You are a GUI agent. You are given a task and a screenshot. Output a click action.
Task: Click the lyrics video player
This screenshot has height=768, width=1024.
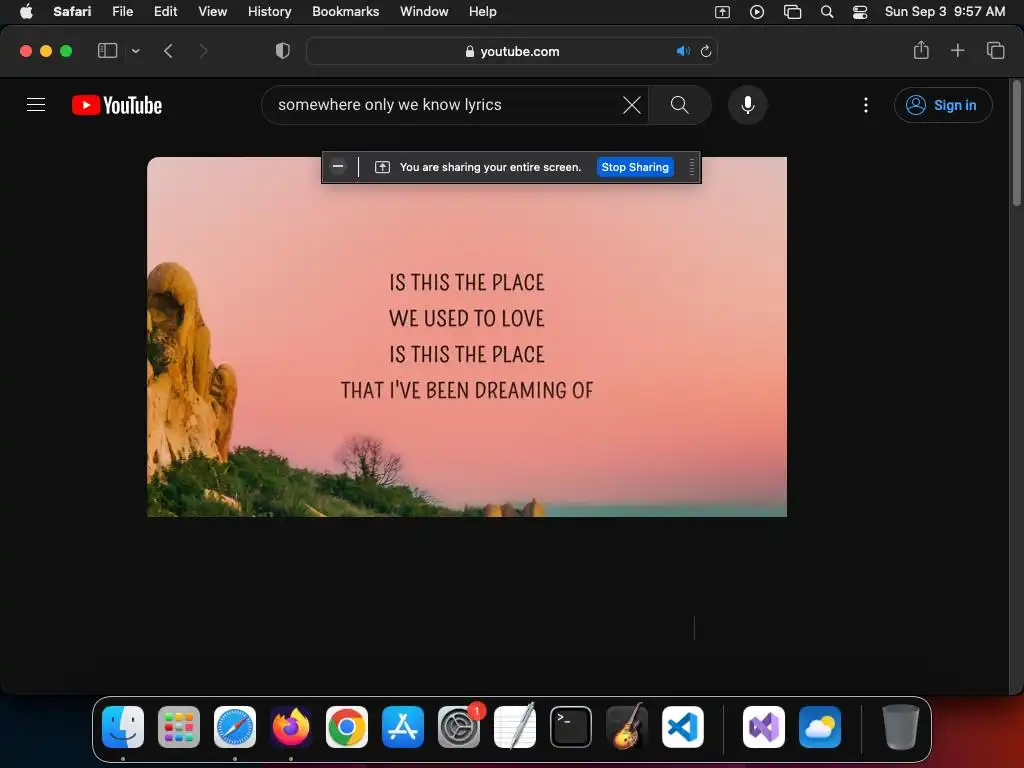pyautogui.click(x=467, y=337)
